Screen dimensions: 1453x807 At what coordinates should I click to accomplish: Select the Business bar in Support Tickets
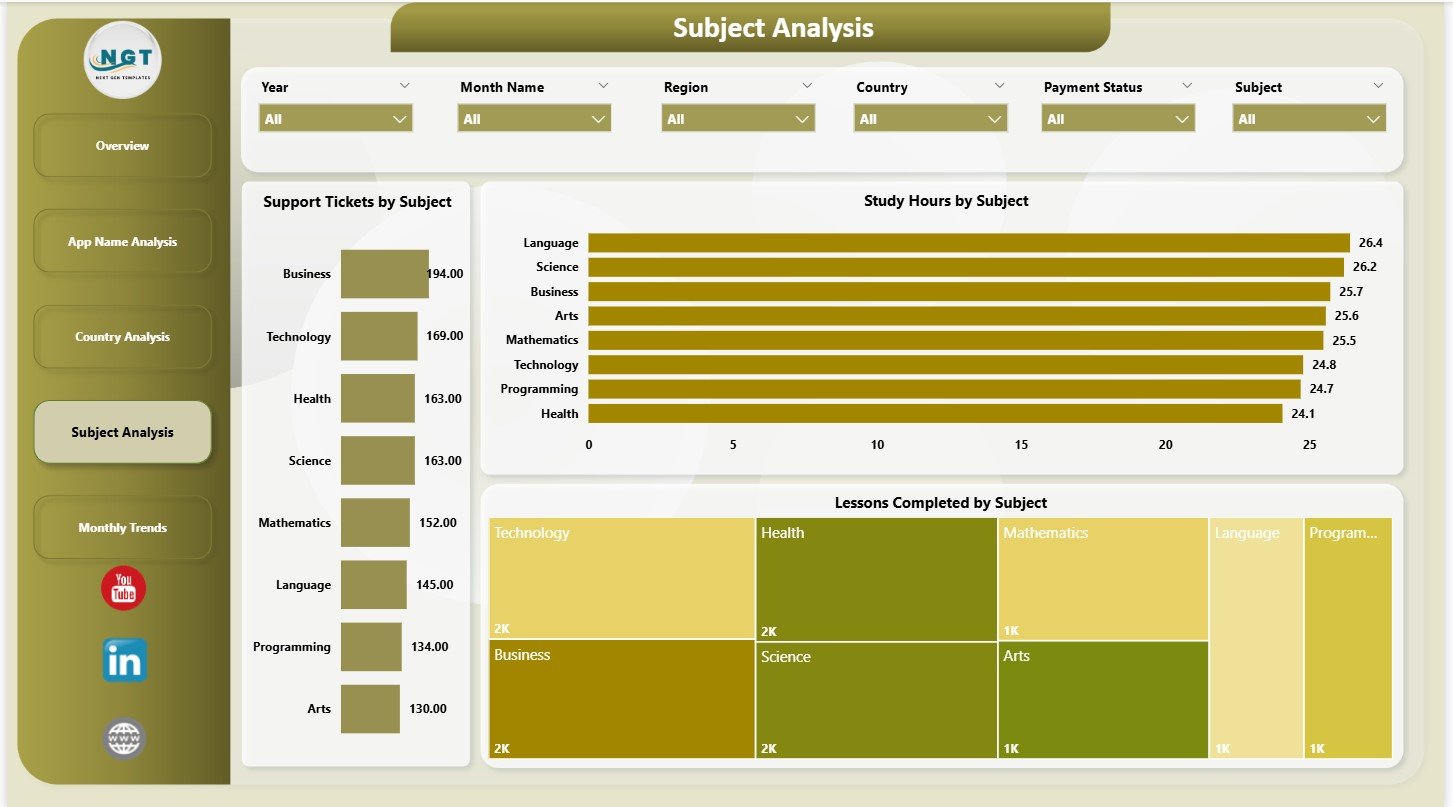coord(385,273)
